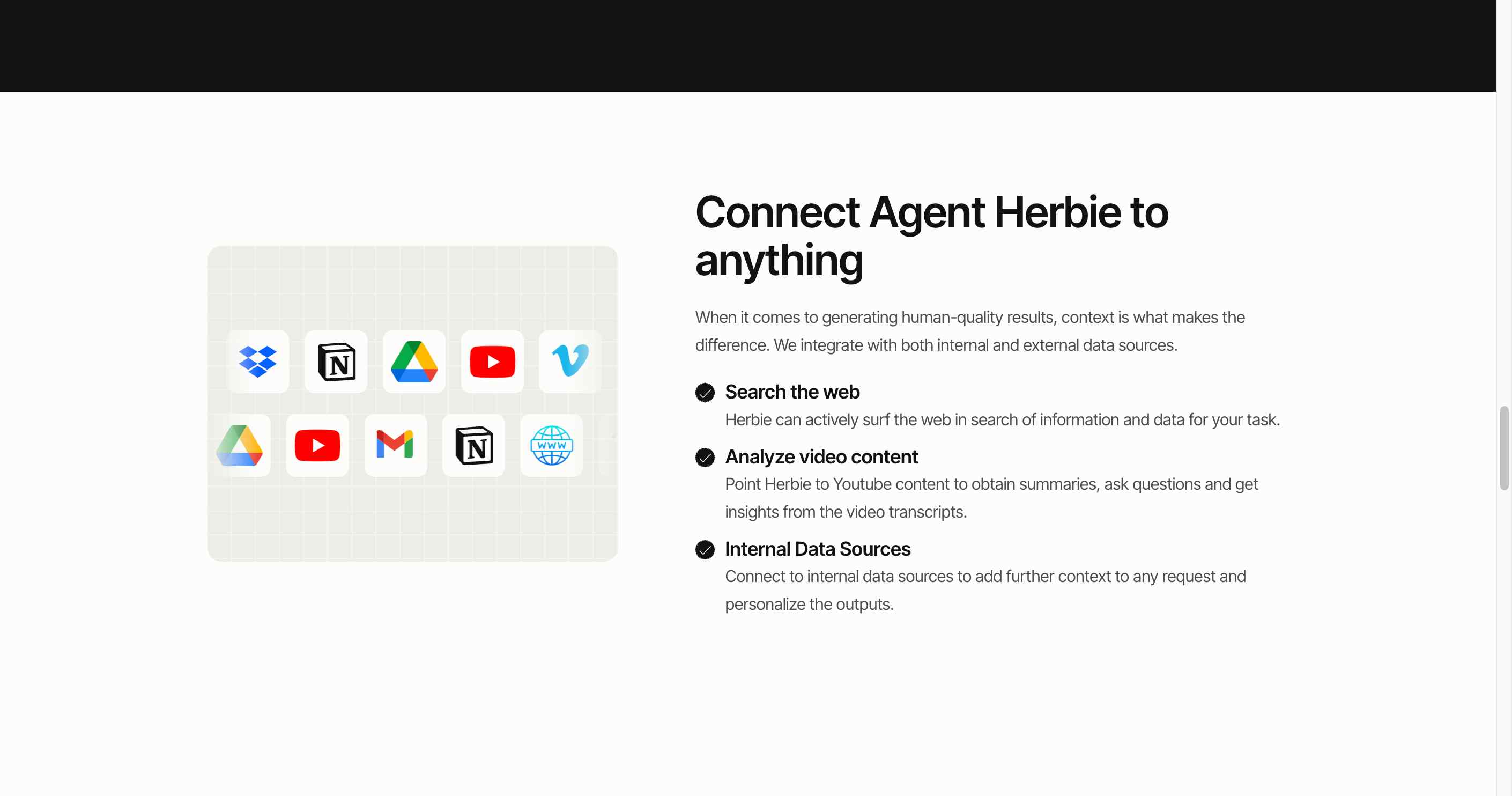Viewport: 1512px width, 796px height.
Task: Select the 'Search the web' title
Action: [x=792, y=392]
